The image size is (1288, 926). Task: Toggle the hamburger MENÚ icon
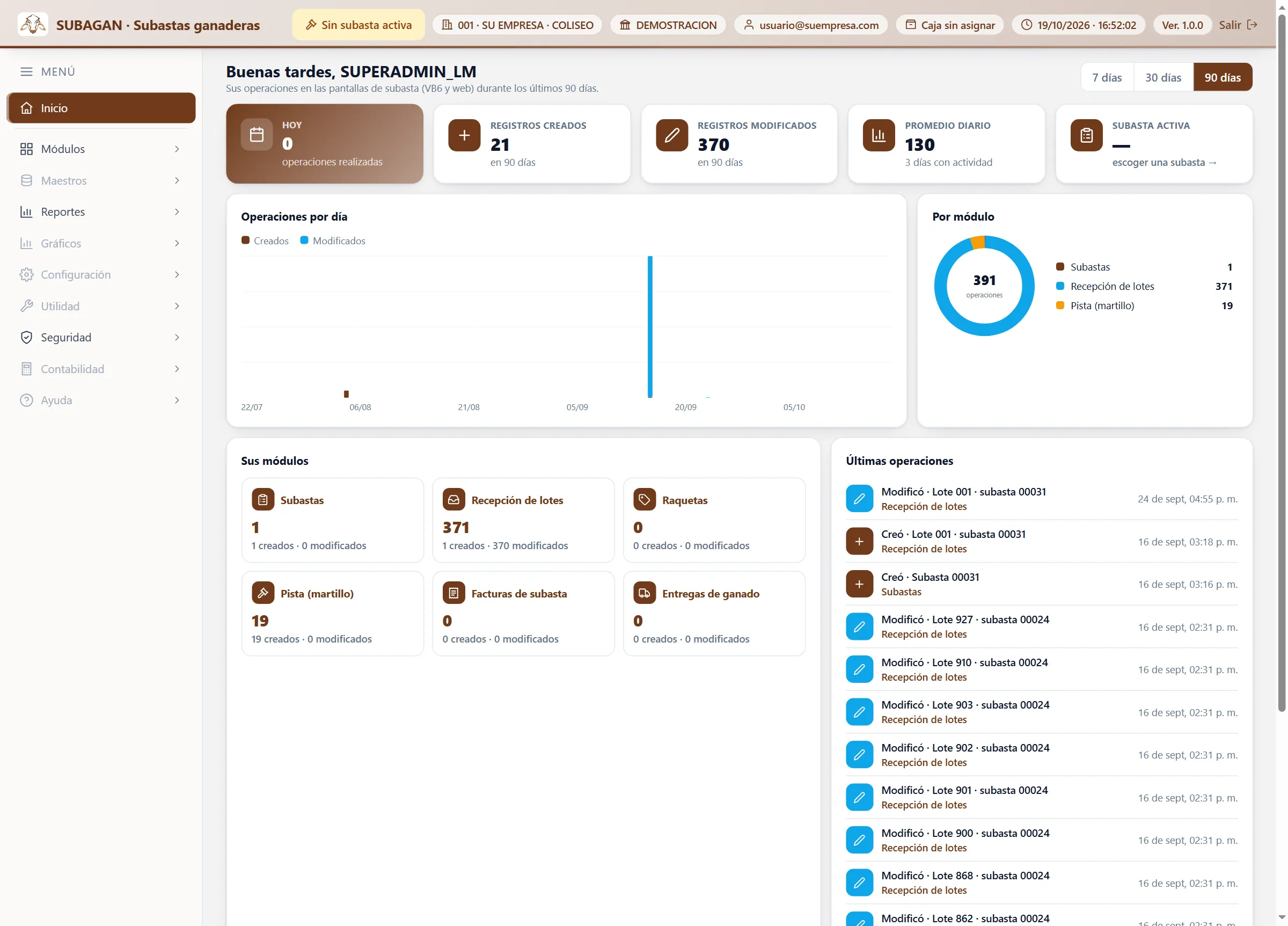click(26, 71)
